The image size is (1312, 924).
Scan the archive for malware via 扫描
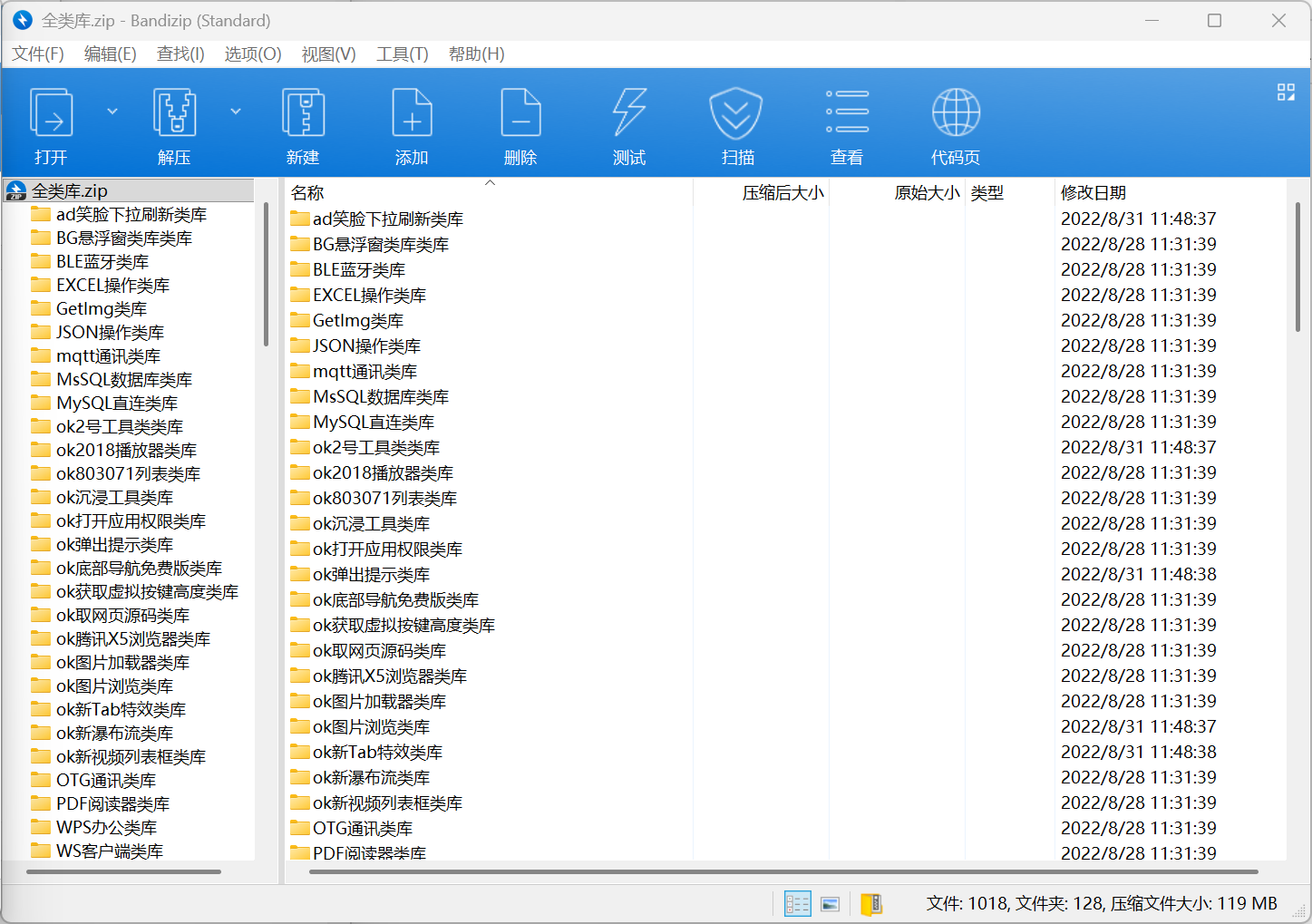736,122
